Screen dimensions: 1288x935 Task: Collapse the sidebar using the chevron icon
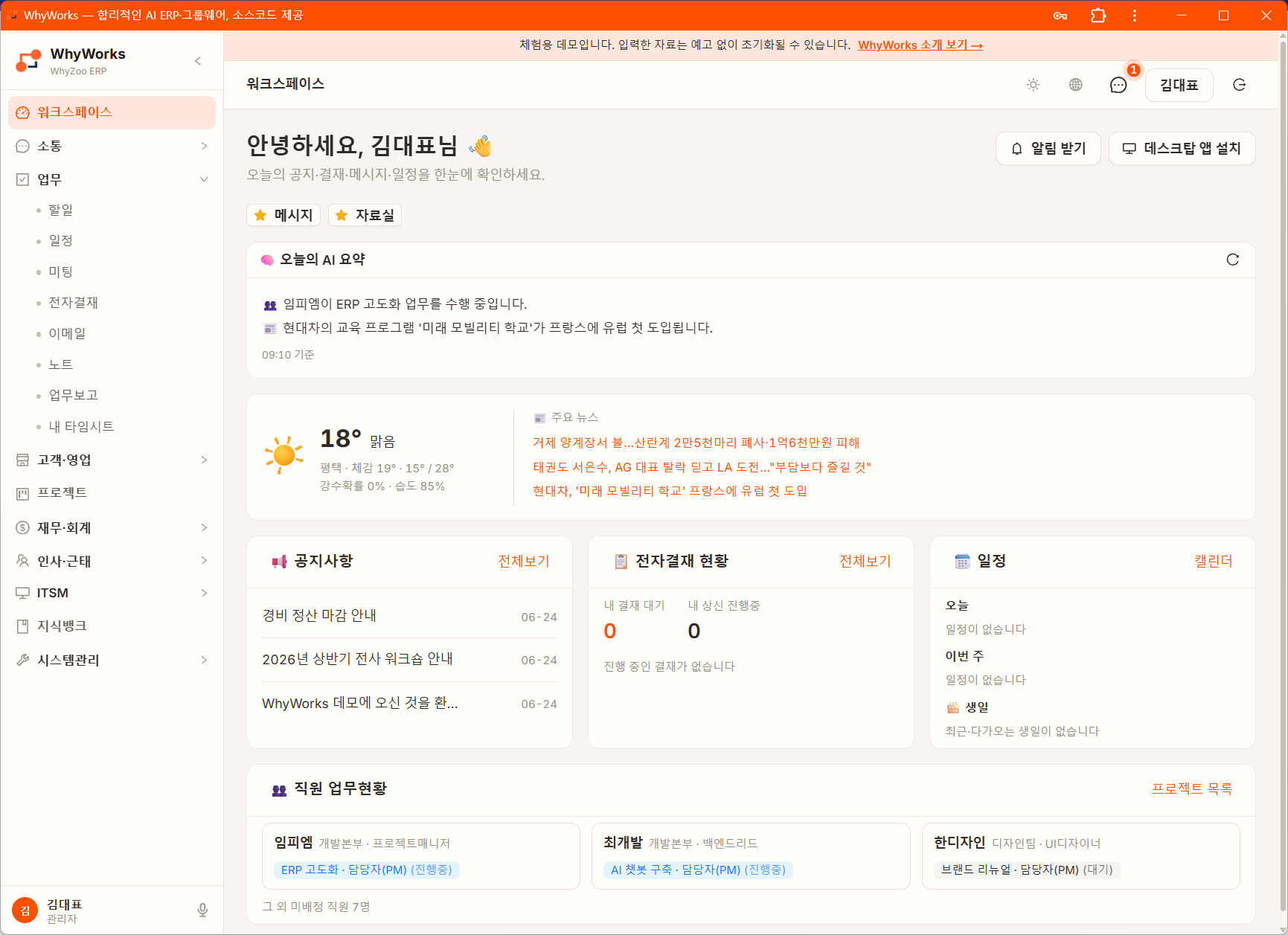198,61
